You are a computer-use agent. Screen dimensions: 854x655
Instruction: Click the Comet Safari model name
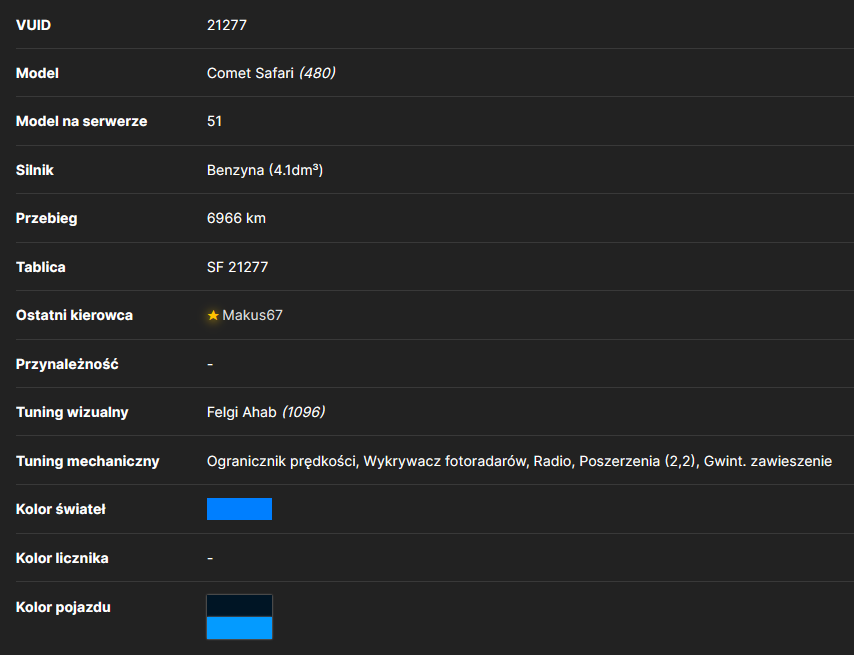click(250, 73)
